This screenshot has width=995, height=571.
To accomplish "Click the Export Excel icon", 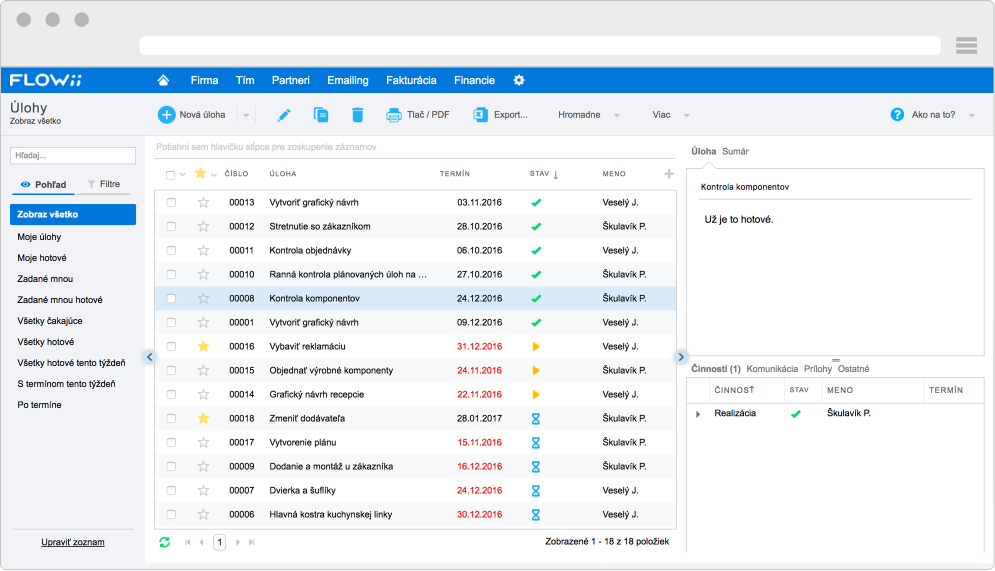I will click(480, 115).
